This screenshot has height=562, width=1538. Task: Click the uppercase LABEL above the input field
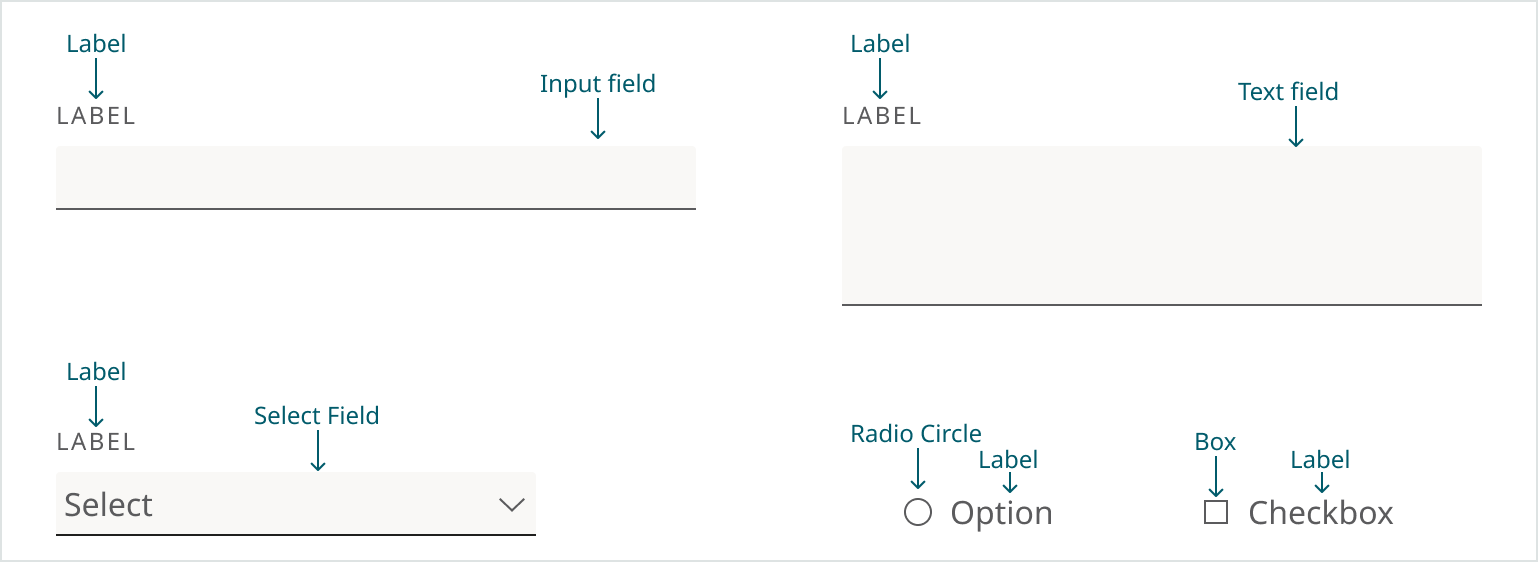pos(96,116)
